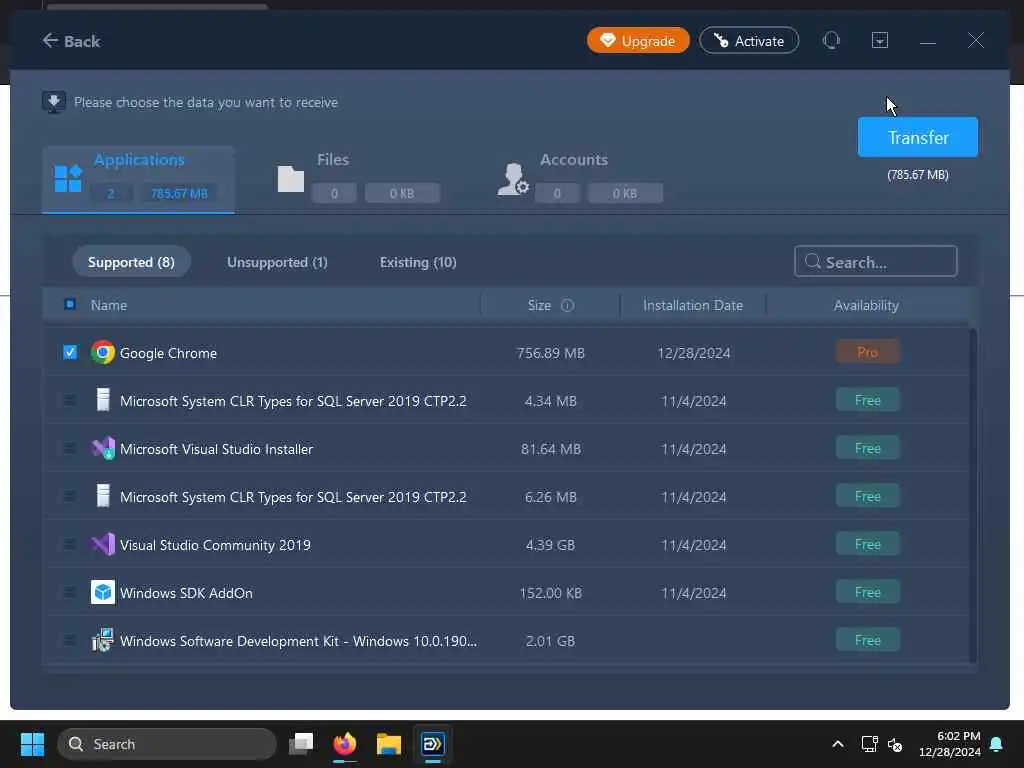Check the Microsoft Visual Studio Installer checkbox

[x=70, y=449]
